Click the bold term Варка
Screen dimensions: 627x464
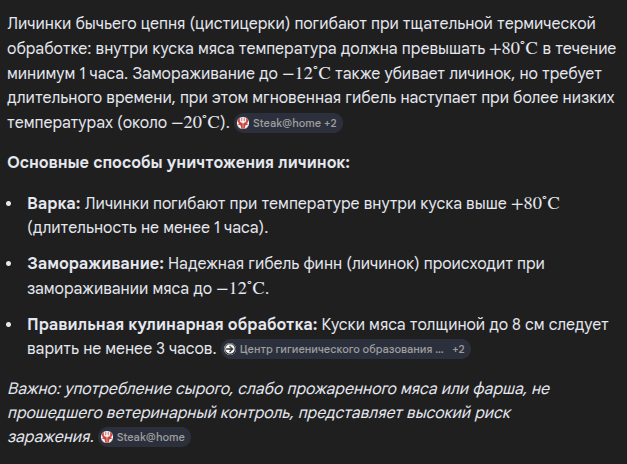54,203
